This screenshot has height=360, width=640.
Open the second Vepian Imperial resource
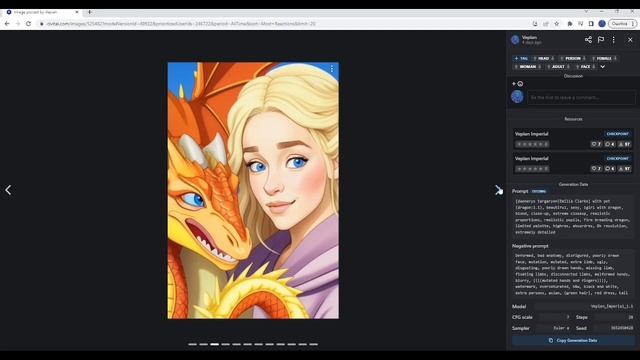point(573,163)
